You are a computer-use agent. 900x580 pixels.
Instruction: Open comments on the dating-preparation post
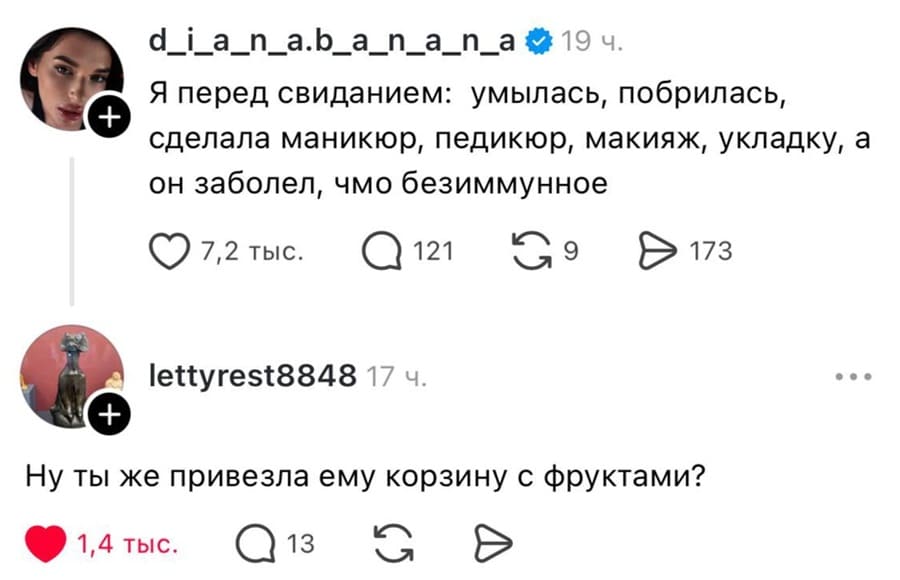(x=385, y=250)
